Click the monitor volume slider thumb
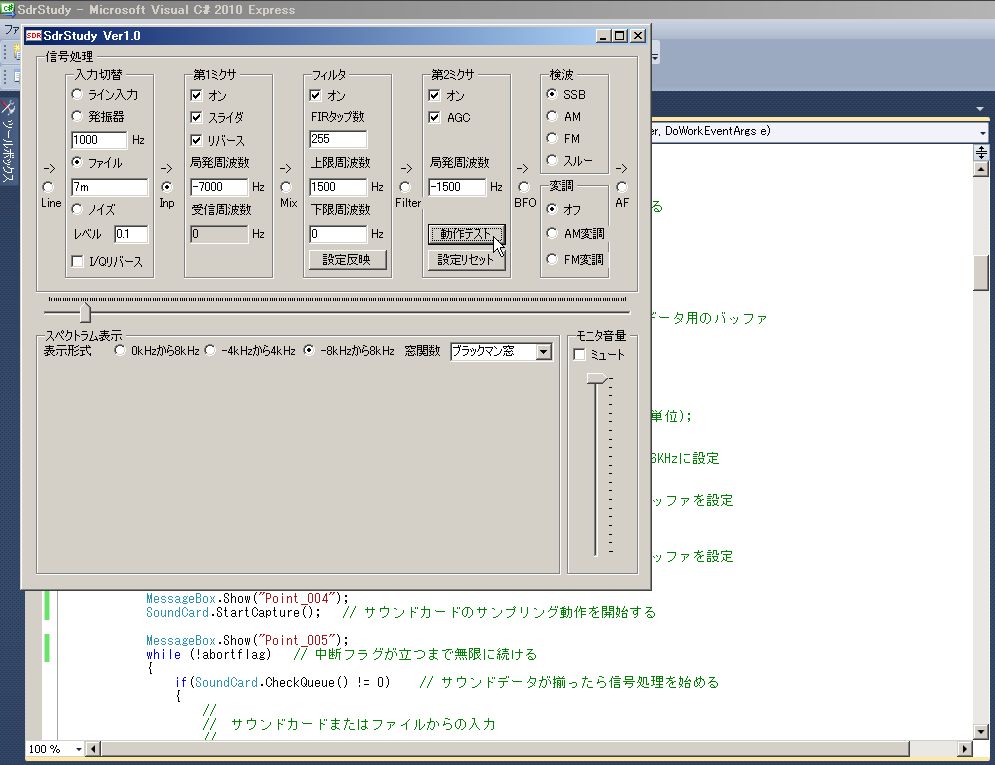995x765 pixels. (x=597, y=379)
